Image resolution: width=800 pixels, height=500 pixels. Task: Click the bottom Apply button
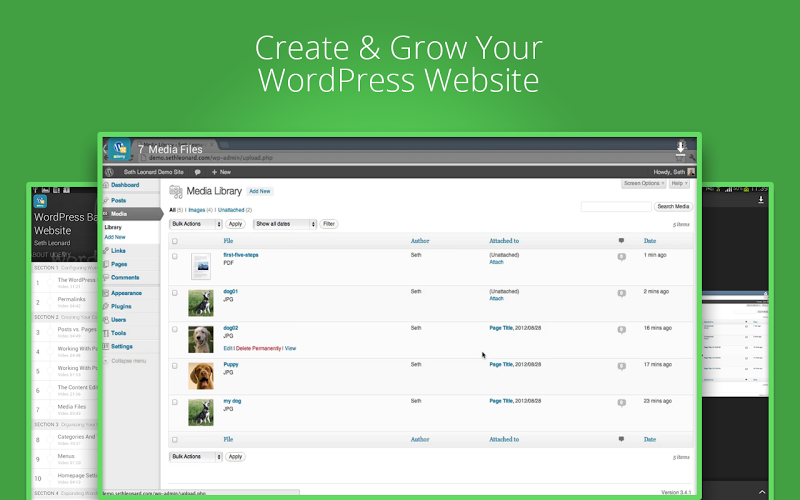235,457
